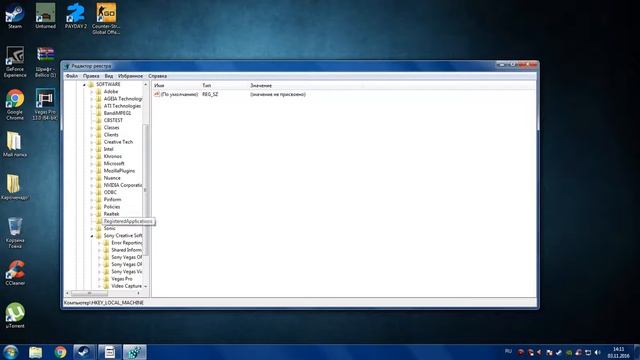Select the Clients key
This screenshot has width=640, height=360.
click(x=111, y=135)
